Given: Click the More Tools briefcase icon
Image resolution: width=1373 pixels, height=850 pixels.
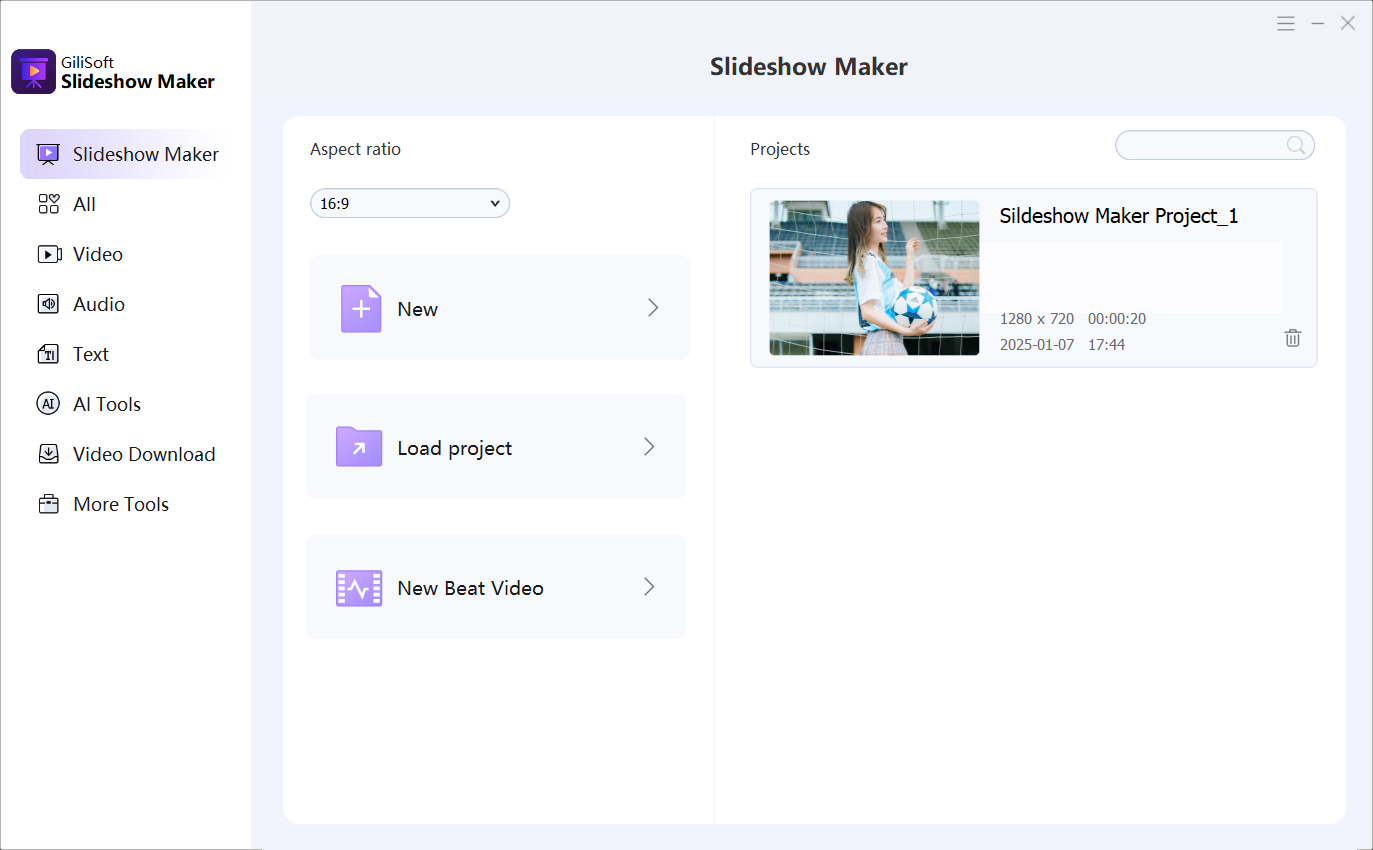Looking at the screenshot, I should 48,504.
